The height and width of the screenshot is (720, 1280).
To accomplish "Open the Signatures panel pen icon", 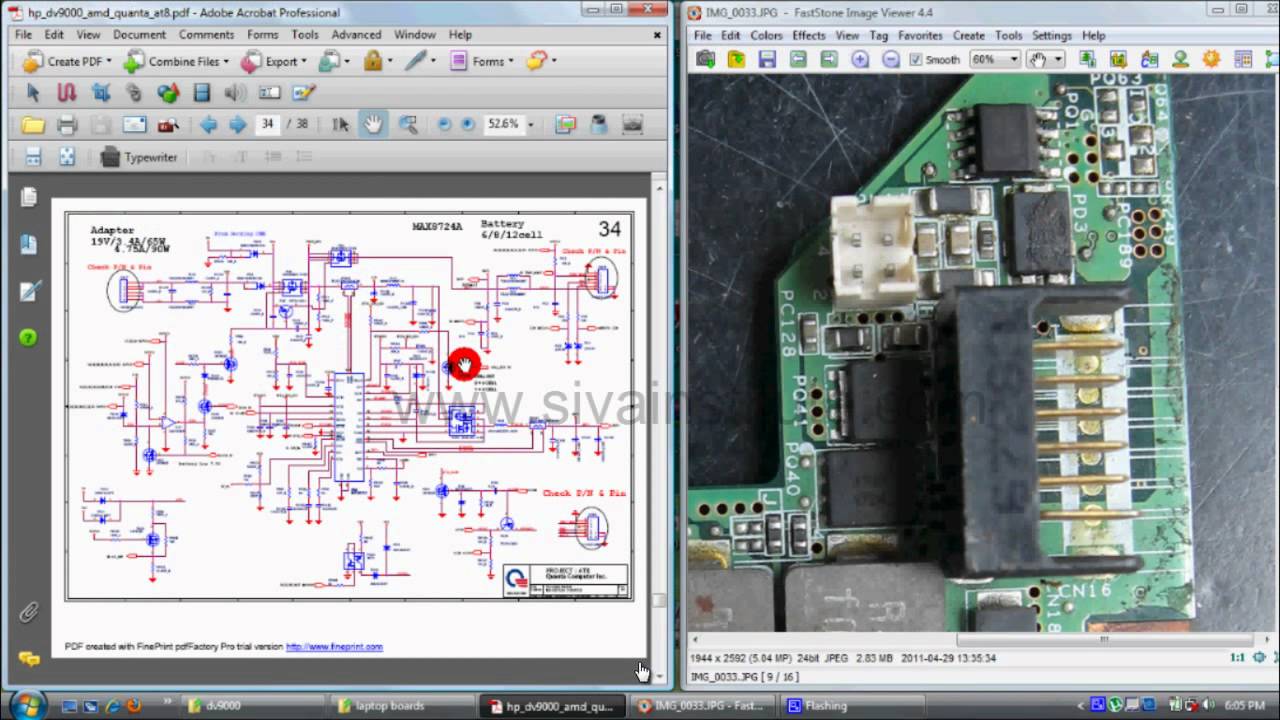I will [29, 291].
